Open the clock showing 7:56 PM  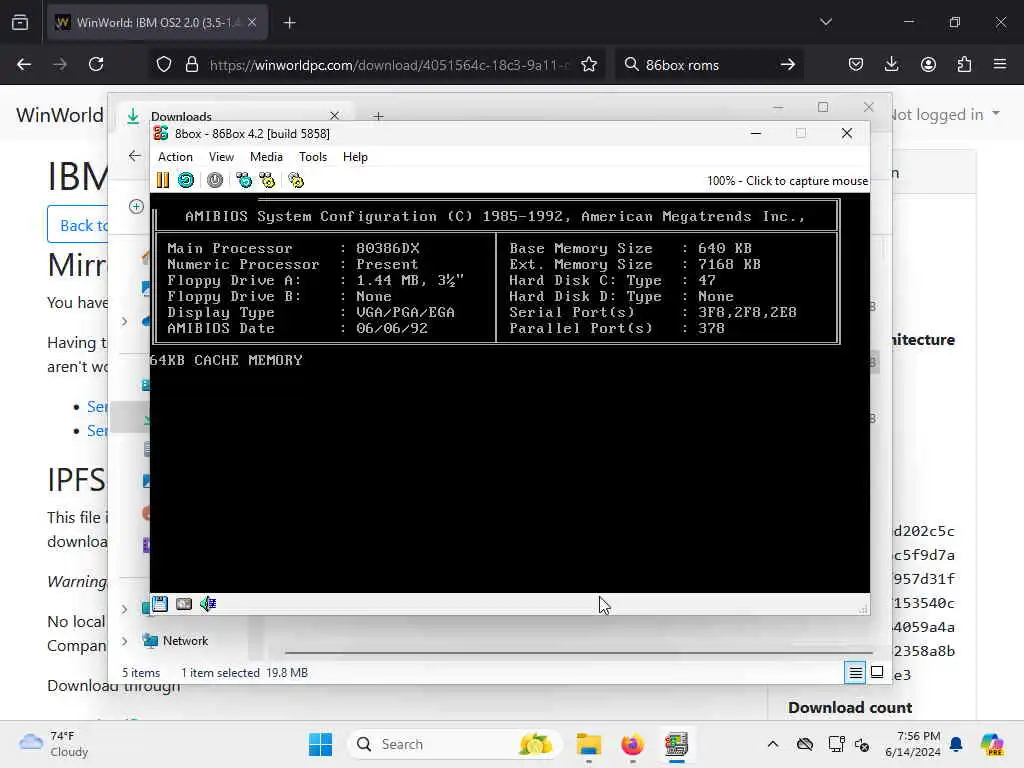click(913, 744)
